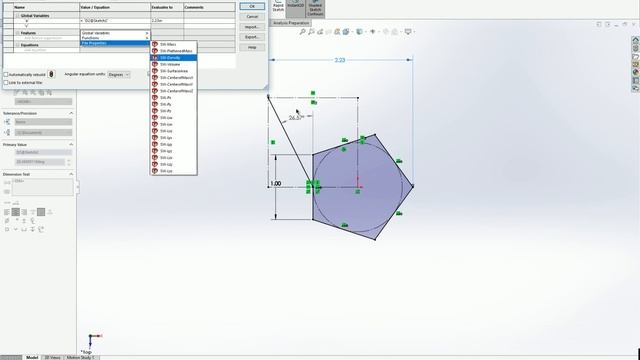
Task: Select center justify text icon
Action: 16,212
